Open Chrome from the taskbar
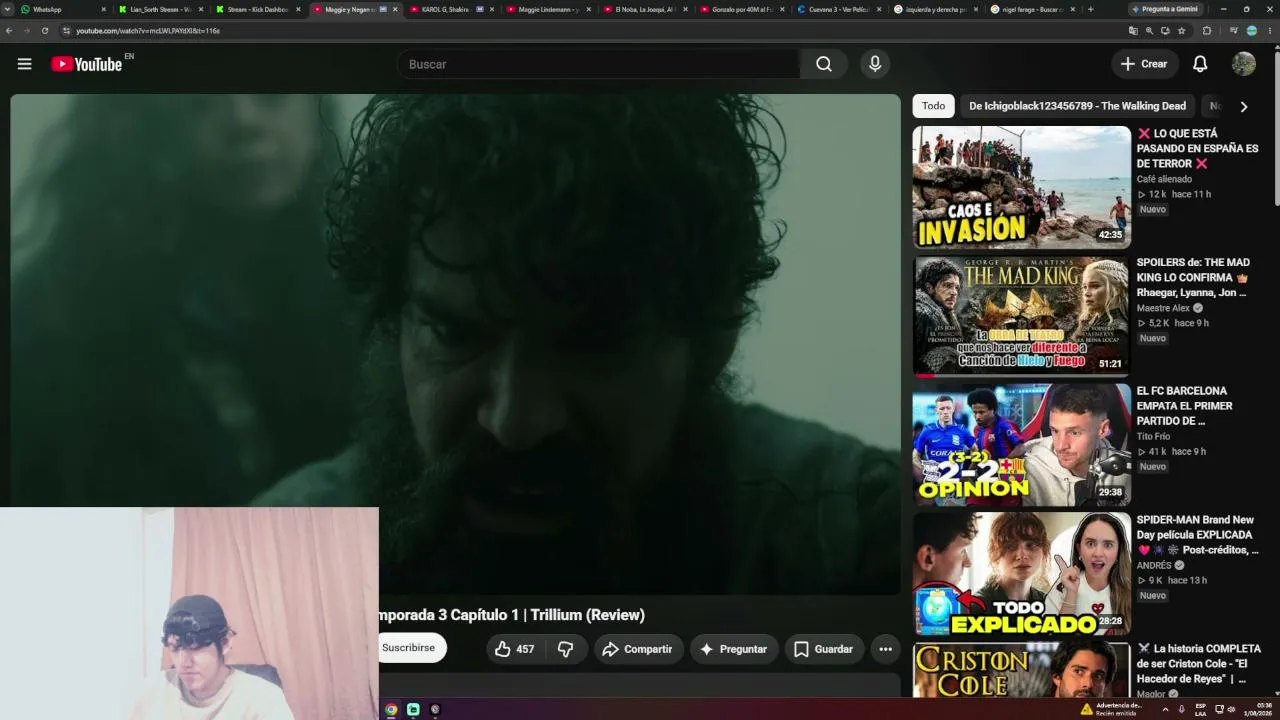Screen dimensions: 1280x720 click(x=391, y=709)
